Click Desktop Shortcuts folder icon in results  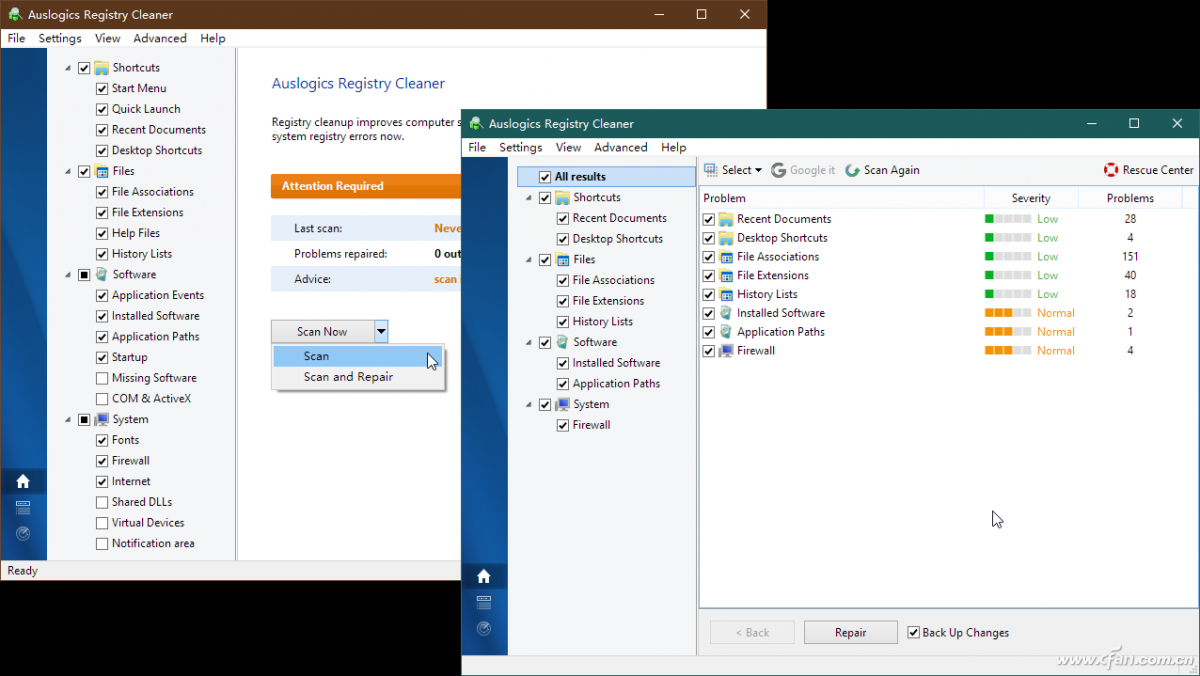[x=726, y=238]
